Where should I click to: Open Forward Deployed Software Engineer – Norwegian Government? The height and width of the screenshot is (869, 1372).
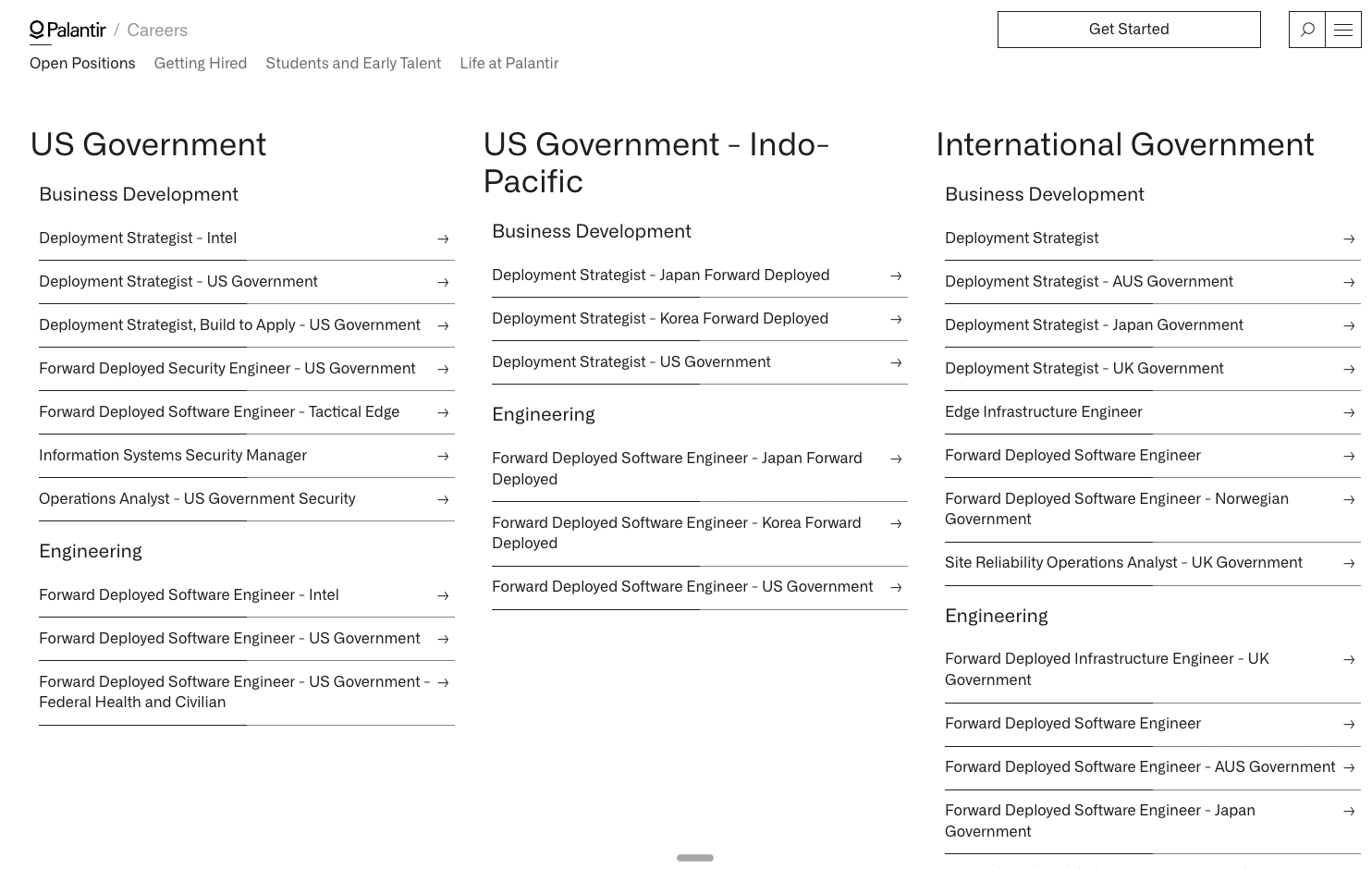(x=1153, y=509)
